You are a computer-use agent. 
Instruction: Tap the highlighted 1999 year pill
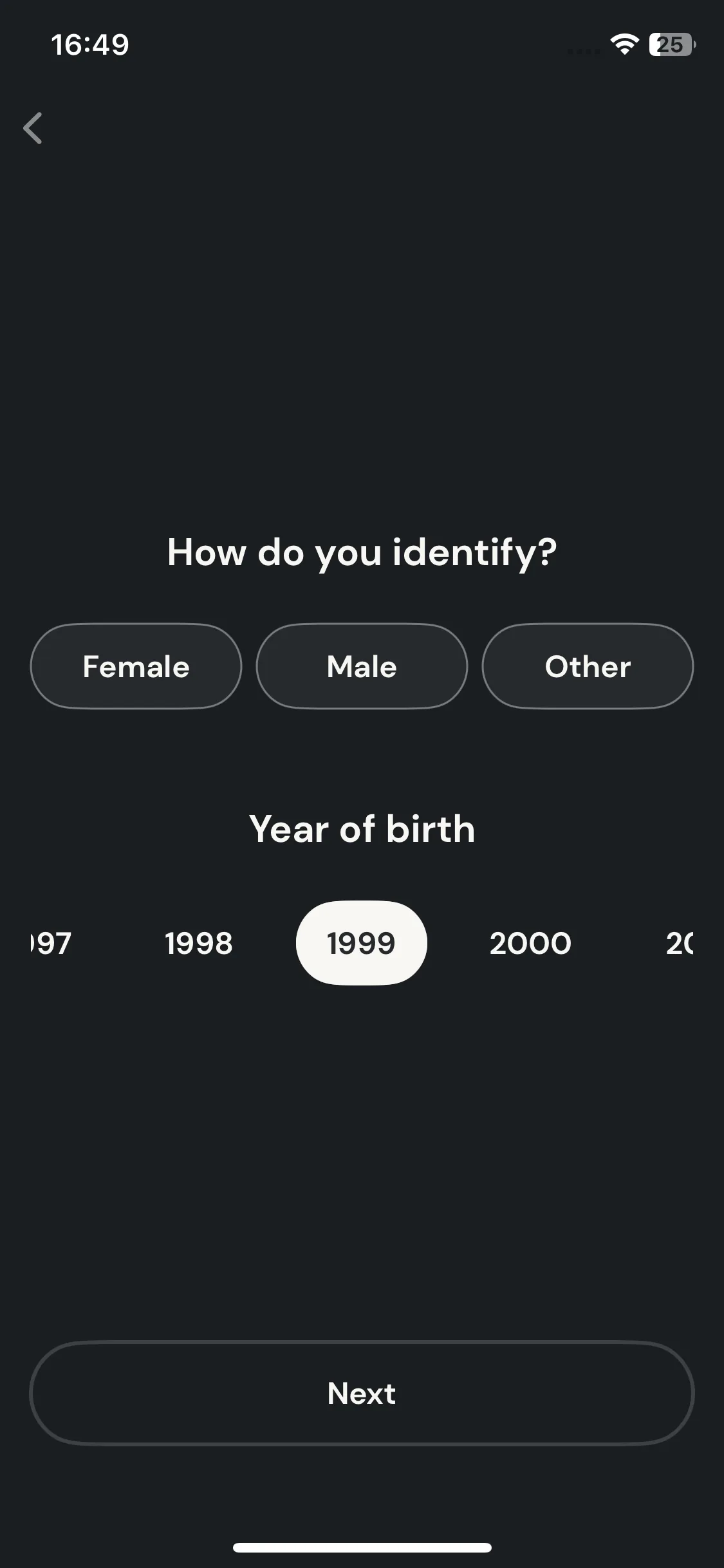click(361, 943)
